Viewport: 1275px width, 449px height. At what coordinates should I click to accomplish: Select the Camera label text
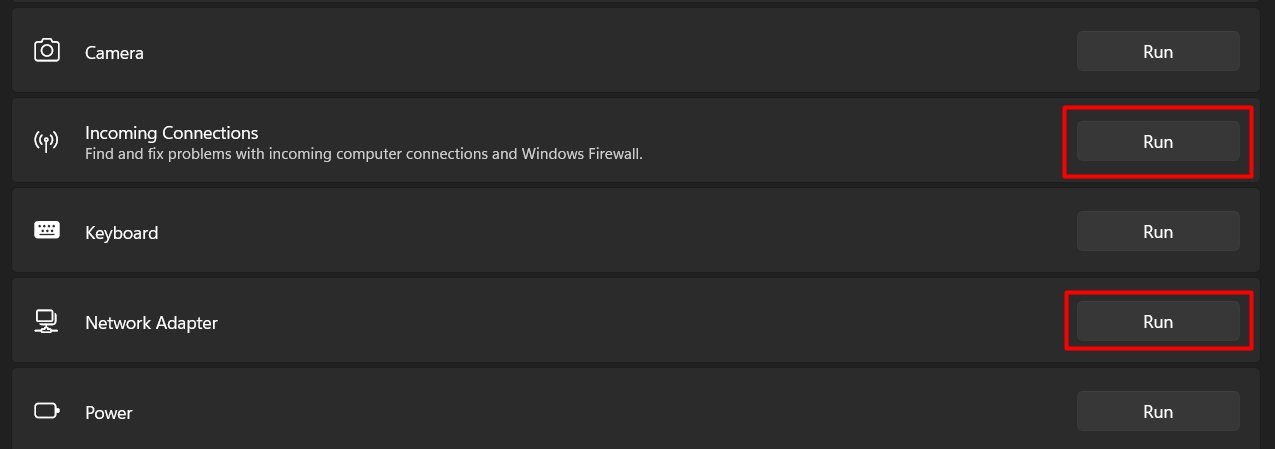pos(114,53)
